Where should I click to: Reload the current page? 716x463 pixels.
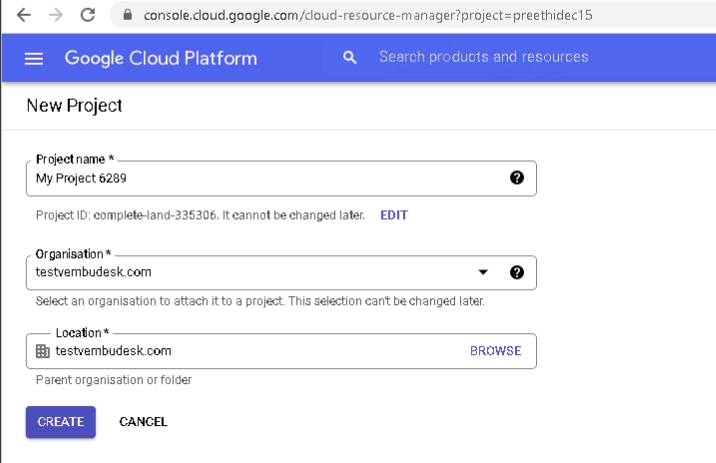88,15
